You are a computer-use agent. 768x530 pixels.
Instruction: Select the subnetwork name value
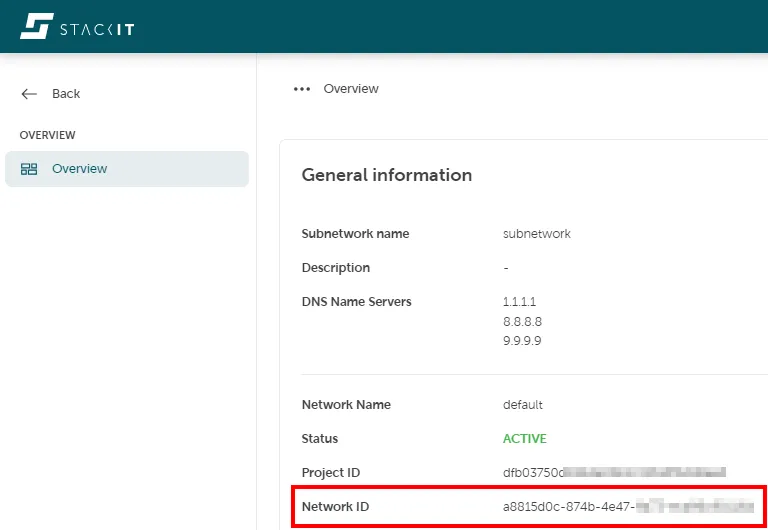pyautogui.click(x=536, y=234)
